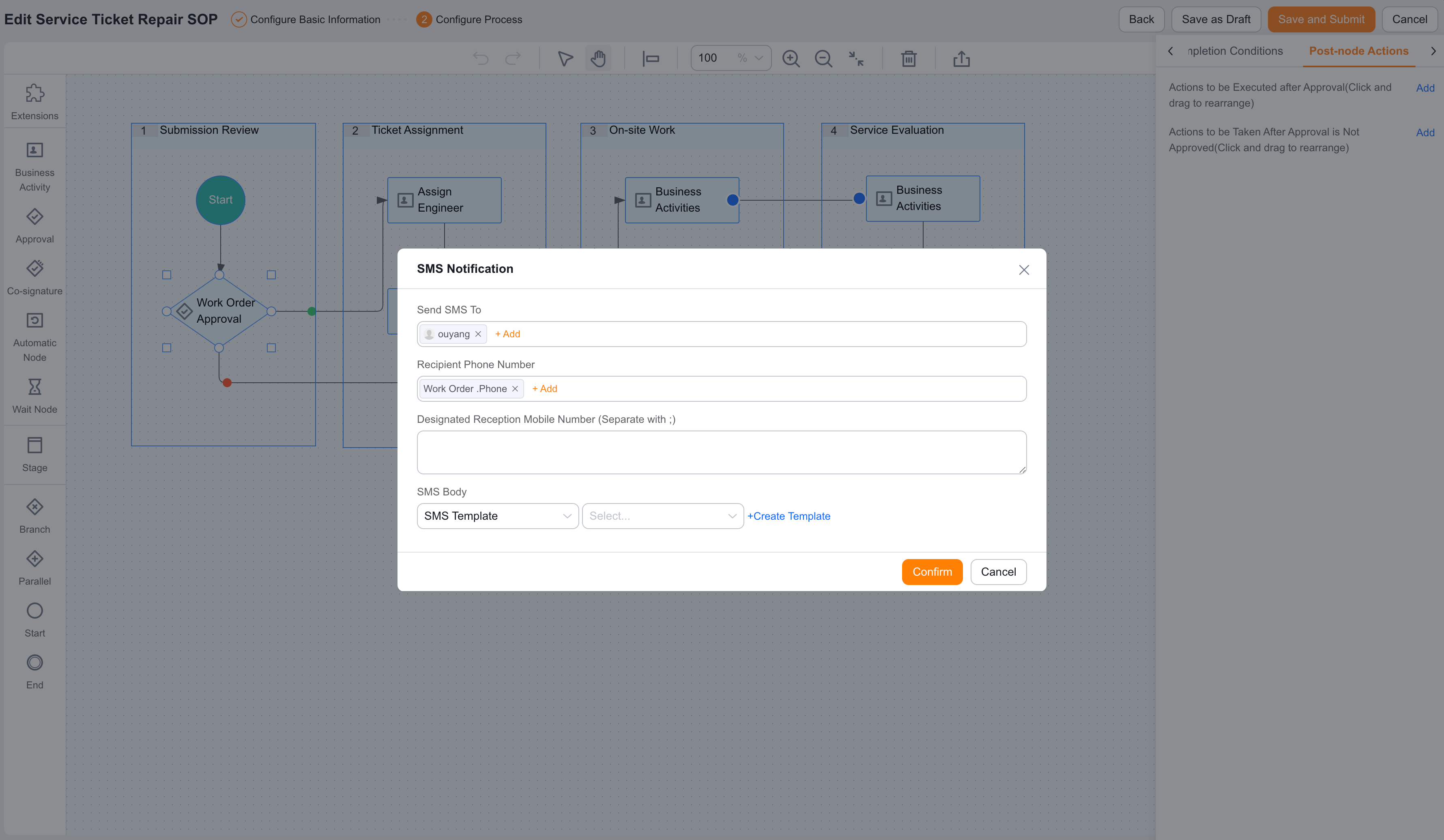Click Save as Draft button
1444x840 pixels.
(x=1216, y=19)
